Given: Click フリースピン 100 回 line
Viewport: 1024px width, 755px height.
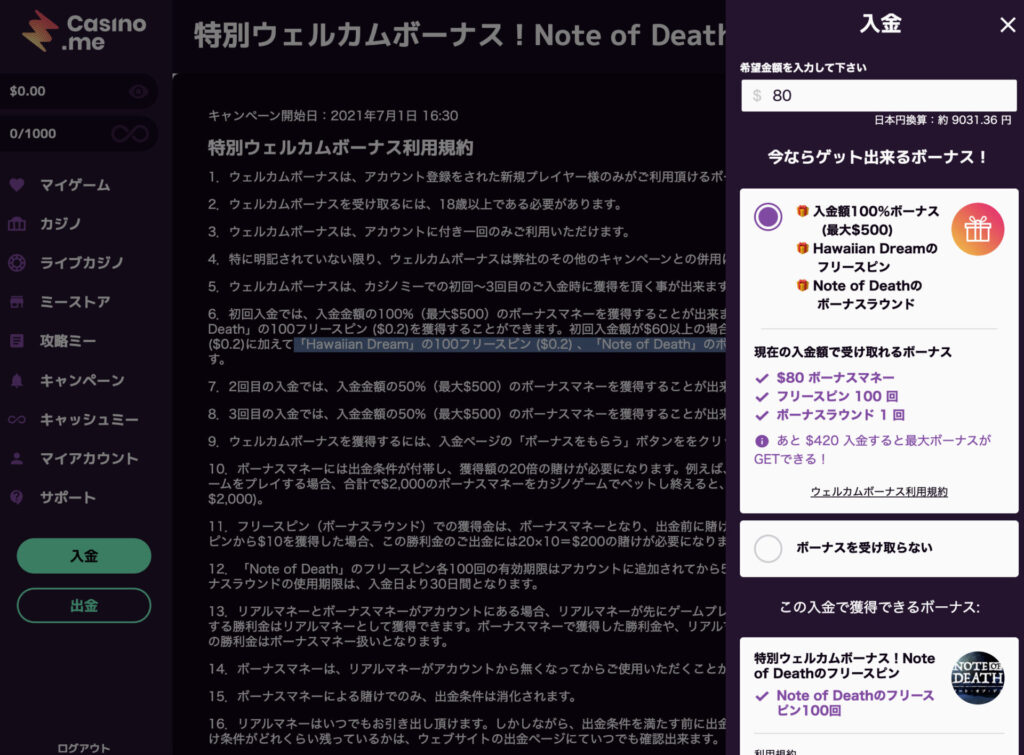Looking at the screenshot, I should pos(837,396).
